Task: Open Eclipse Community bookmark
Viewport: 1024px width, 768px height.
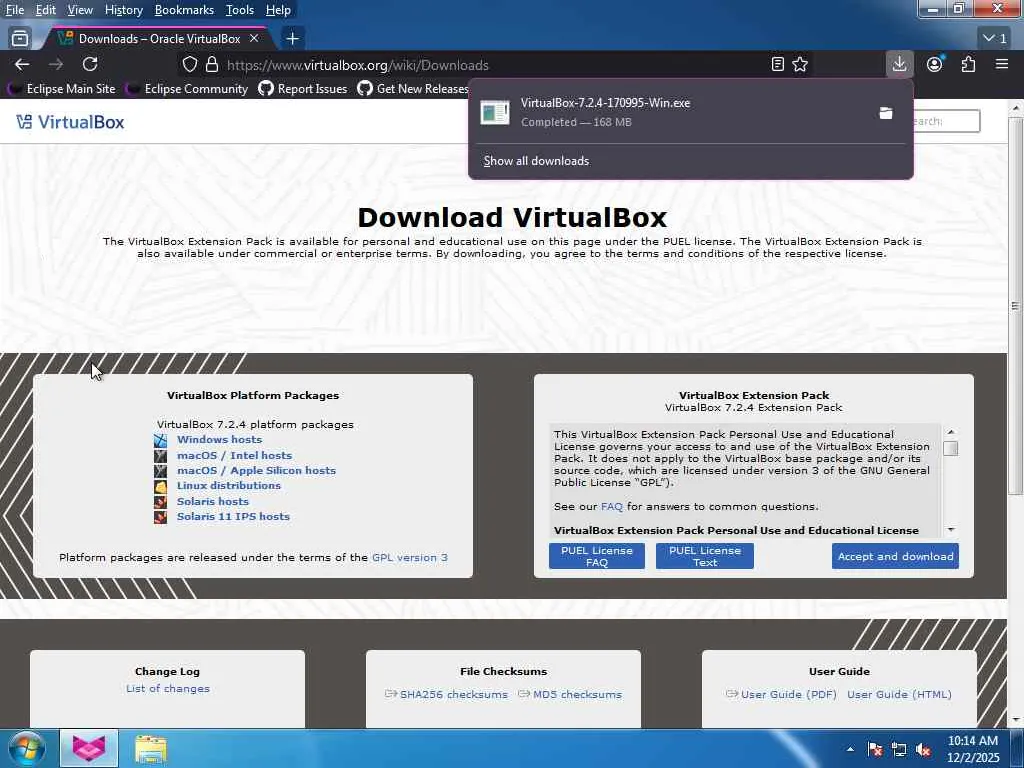Action: click(187, 88)
